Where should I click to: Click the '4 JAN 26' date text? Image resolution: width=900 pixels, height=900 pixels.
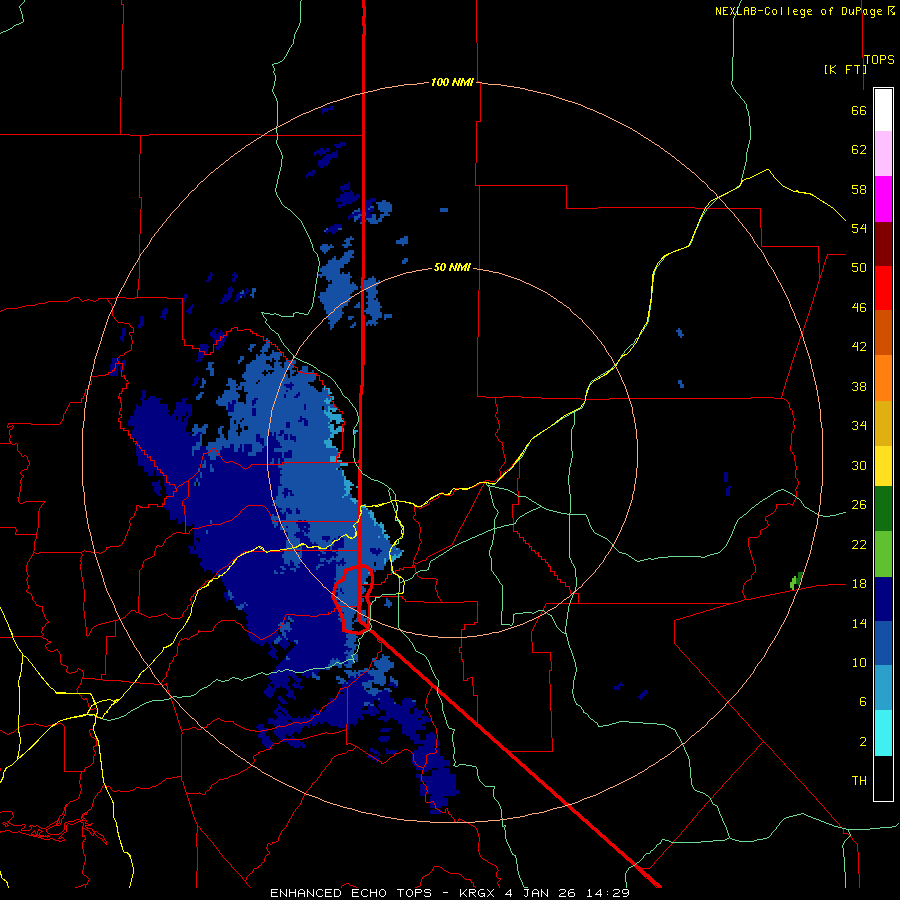[542, 893]
